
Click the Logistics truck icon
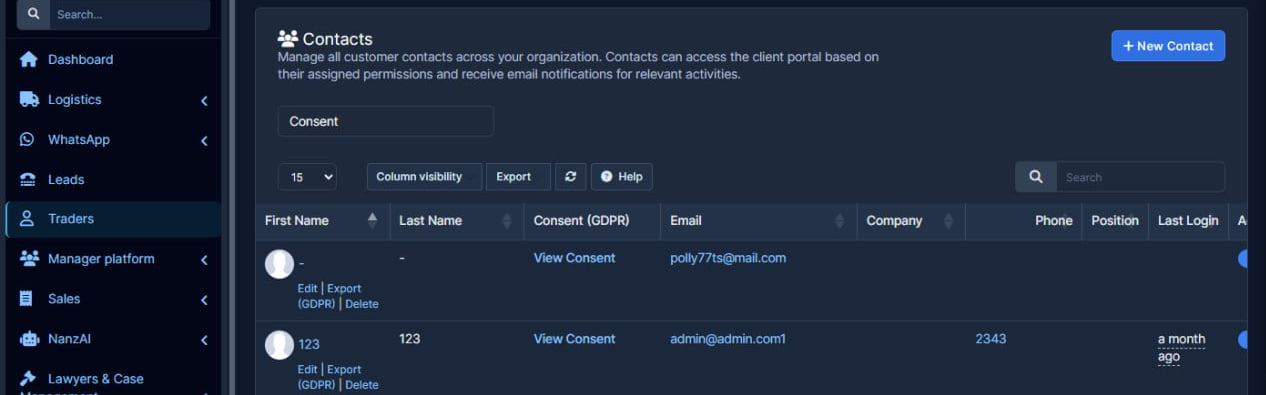(x=29, y=99)
